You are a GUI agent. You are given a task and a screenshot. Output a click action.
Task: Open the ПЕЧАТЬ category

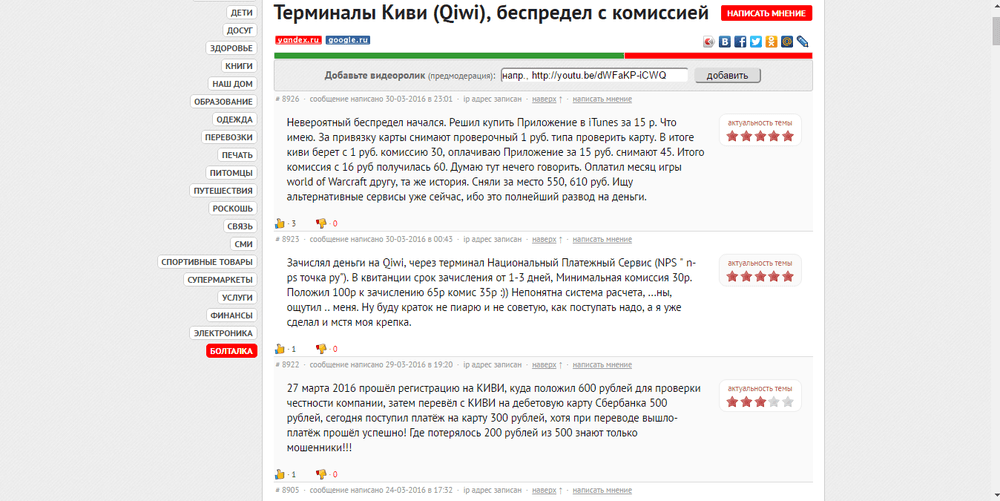[237, 156]
